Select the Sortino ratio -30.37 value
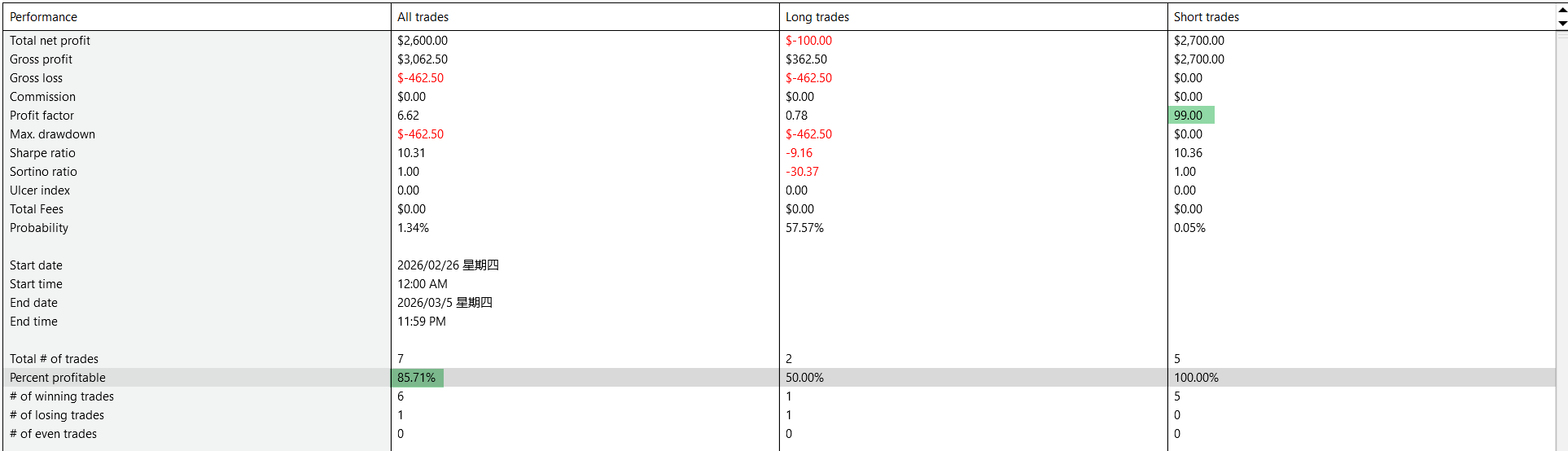 click(802, 172)
